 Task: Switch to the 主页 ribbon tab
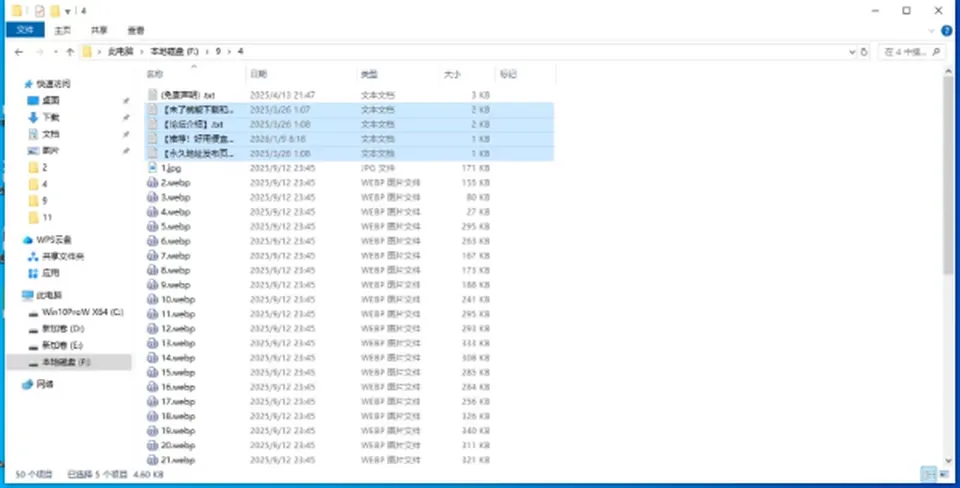click(x=62, y=30)
